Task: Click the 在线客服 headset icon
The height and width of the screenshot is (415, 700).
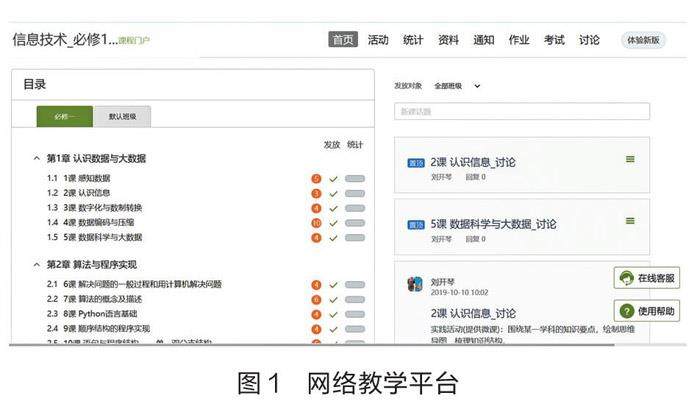Action: coord(627,278)
